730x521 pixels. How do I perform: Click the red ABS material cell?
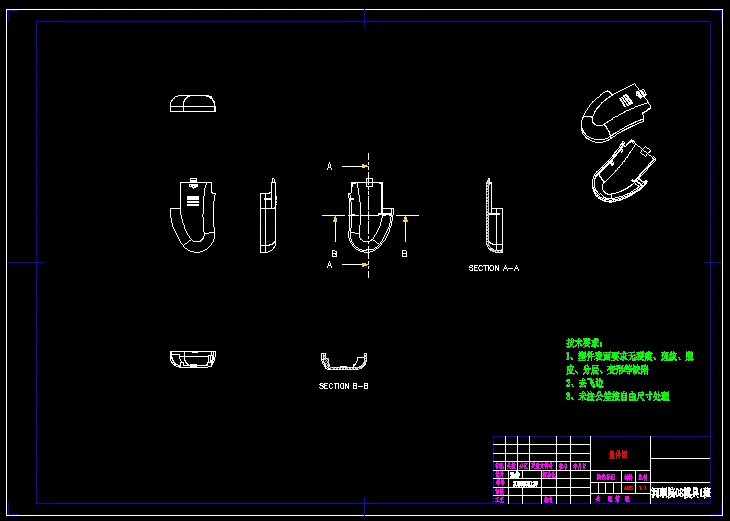(629, 488)
